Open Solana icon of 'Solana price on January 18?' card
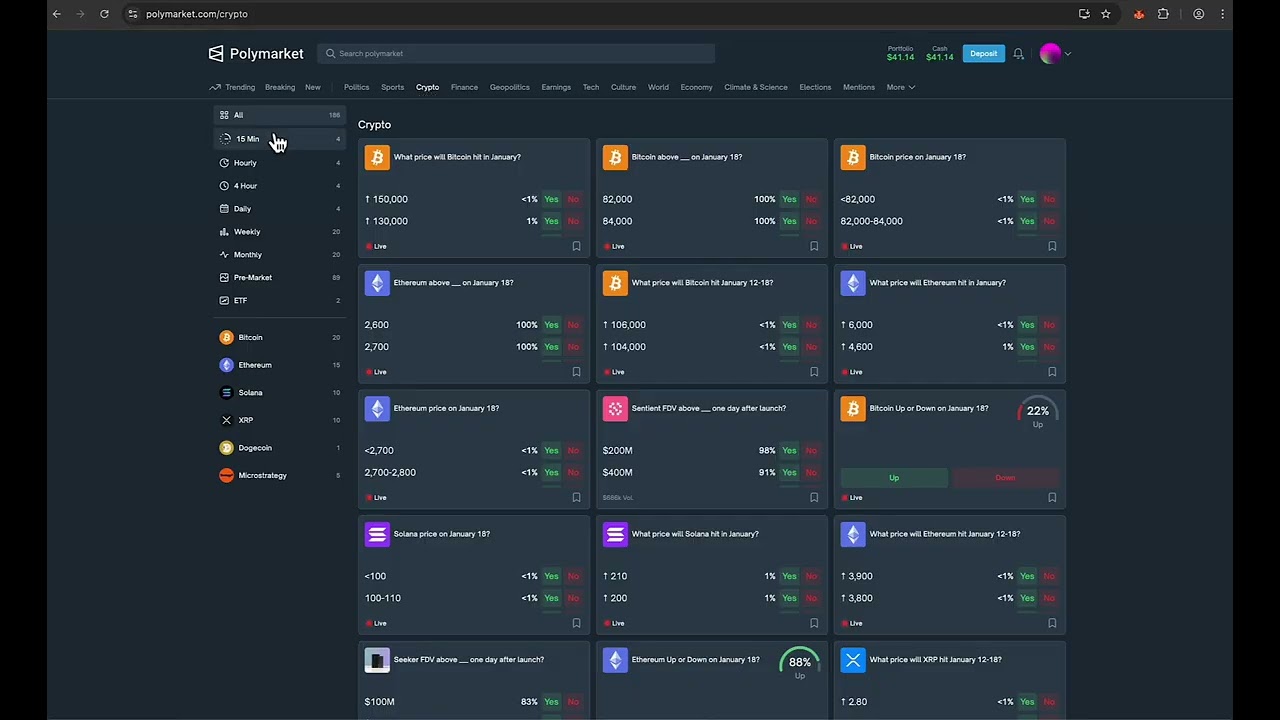The height and width of the screenshot is (720, 1280). tap(377, 535)
